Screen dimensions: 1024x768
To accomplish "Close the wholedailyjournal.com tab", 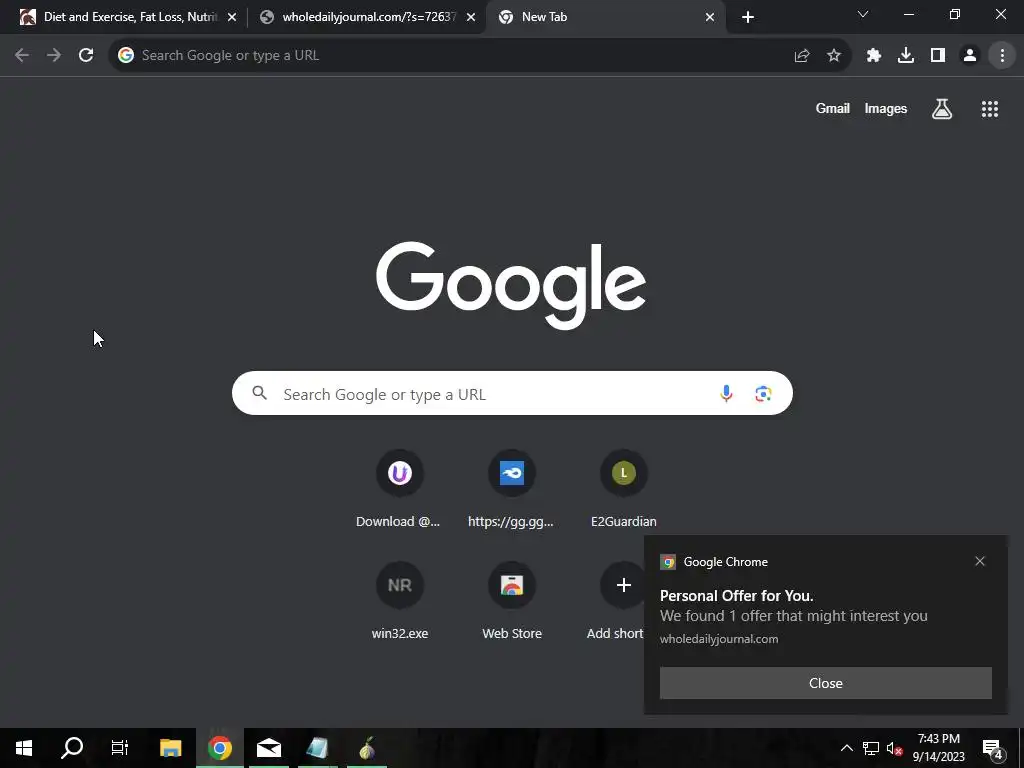I will coord(471,17).
